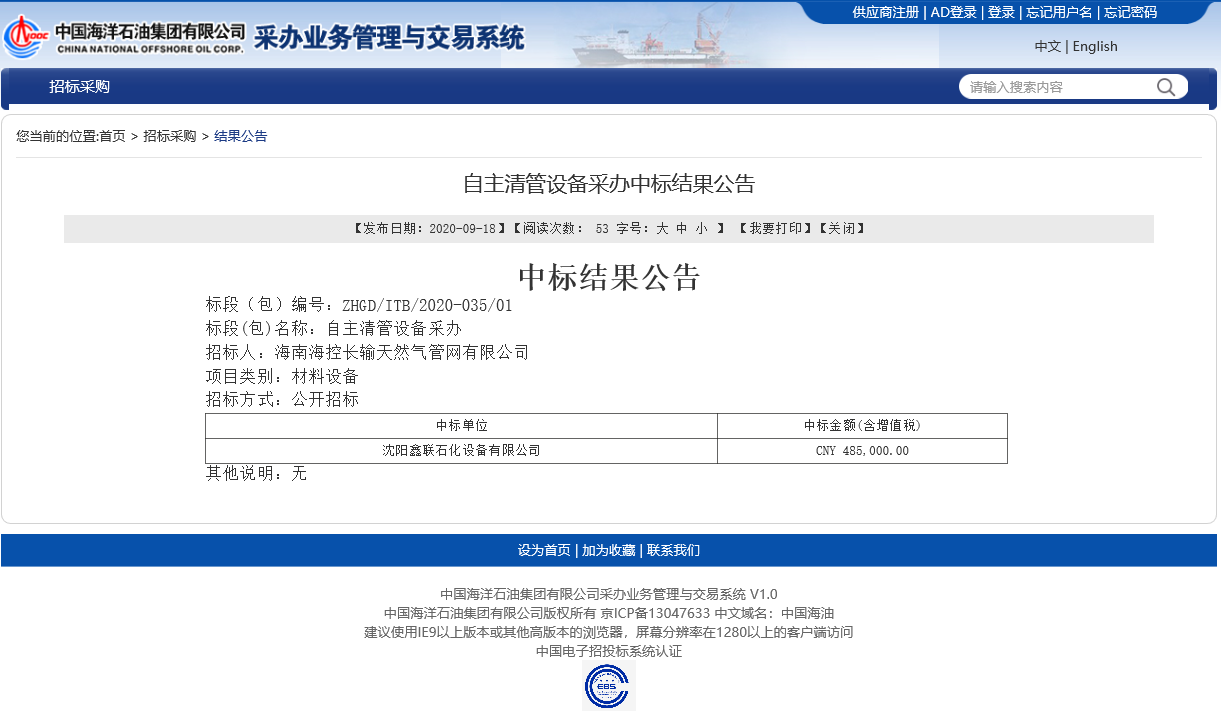Click page title 自主清管设备采办中标结果公告
The width and height of the screenshot is (1221, 719).
pos(609,184)
